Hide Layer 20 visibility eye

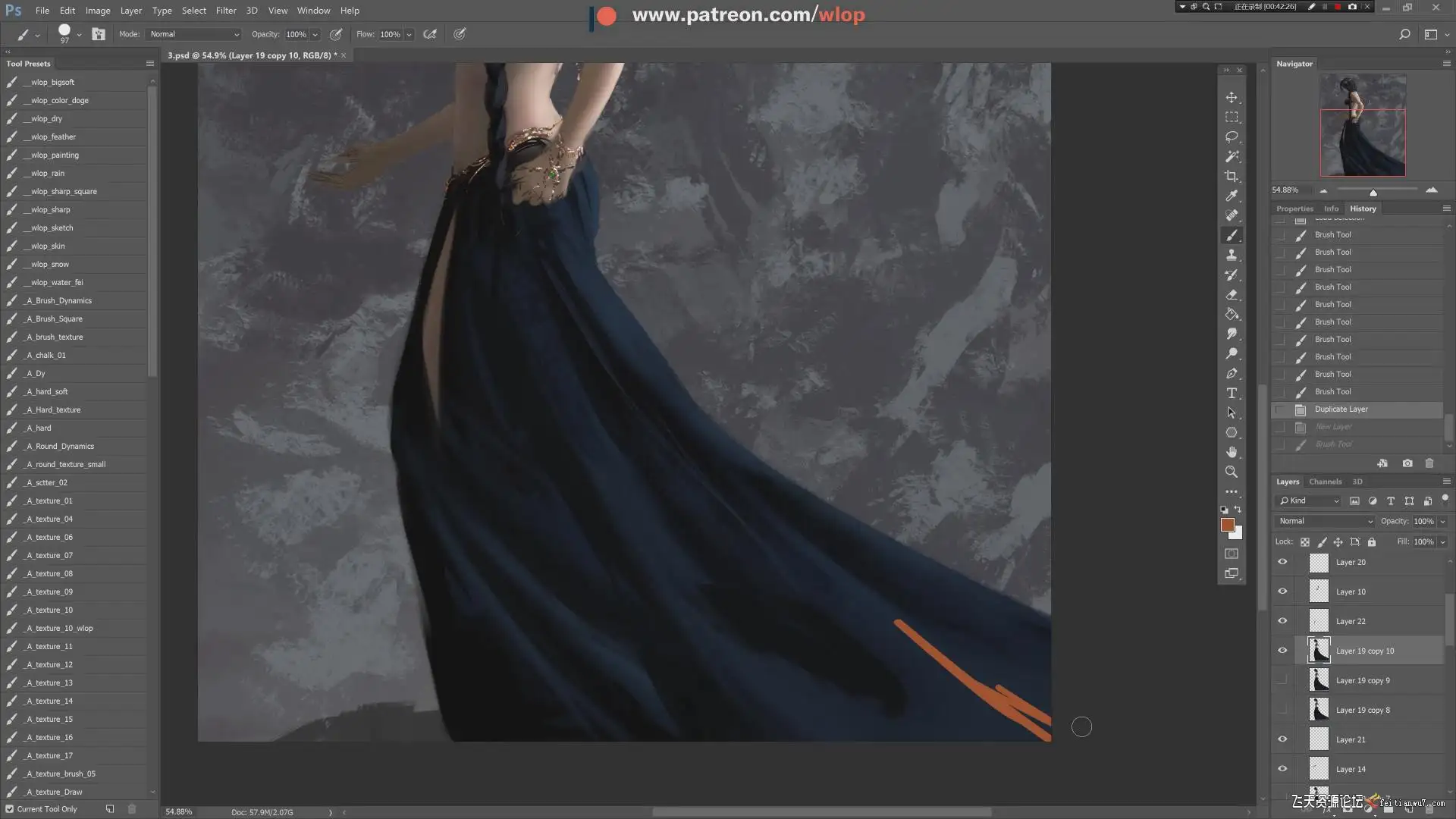(x=1282, y=562)
